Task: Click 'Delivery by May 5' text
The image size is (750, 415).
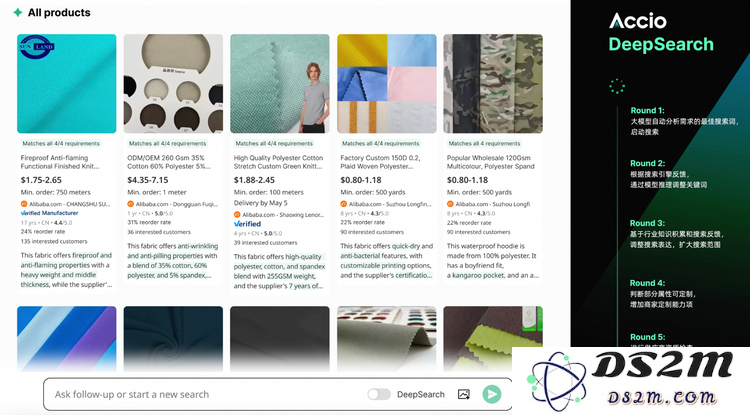Action: (260, 203)
